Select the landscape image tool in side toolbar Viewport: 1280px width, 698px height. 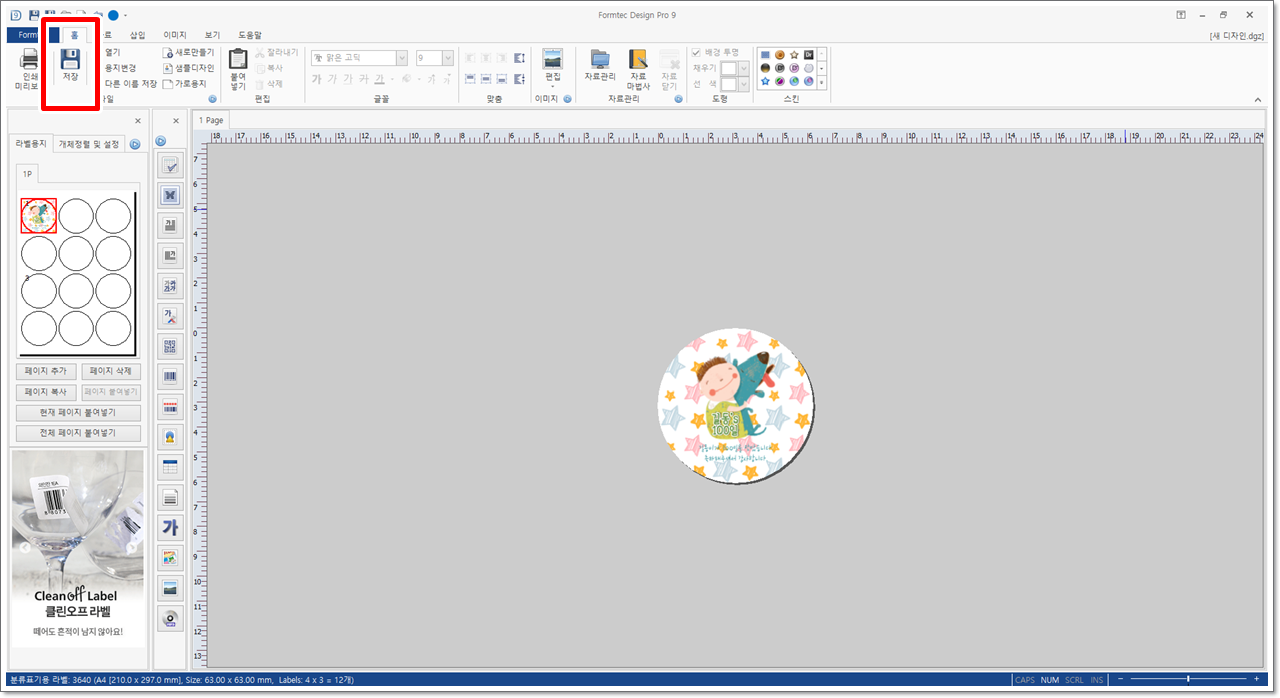point(170,588)
